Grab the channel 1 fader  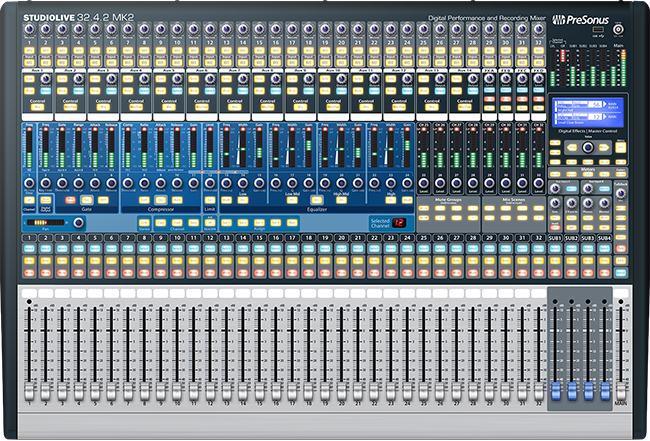[29, 391]
